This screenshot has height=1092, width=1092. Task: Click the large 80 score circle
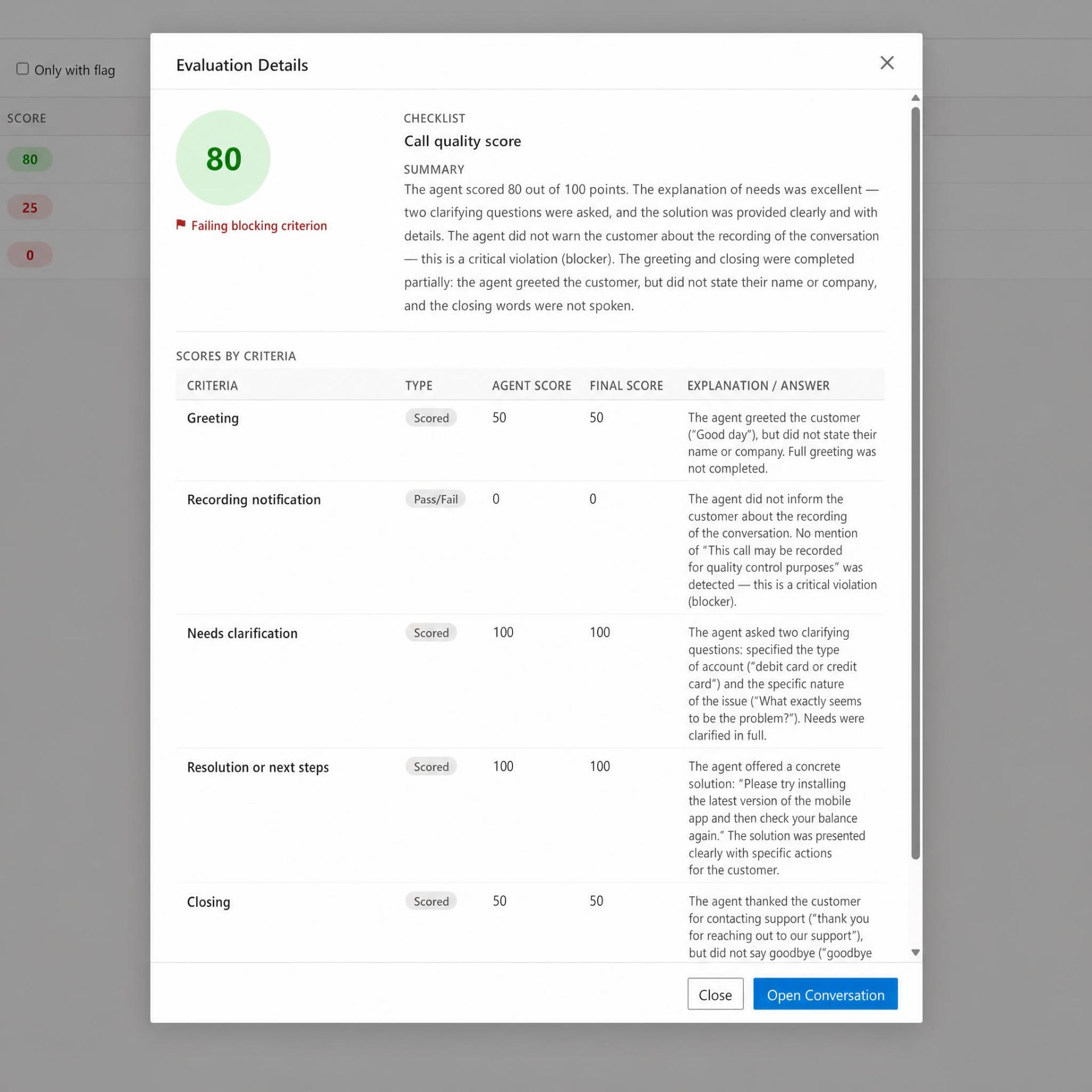pos(223,158)
